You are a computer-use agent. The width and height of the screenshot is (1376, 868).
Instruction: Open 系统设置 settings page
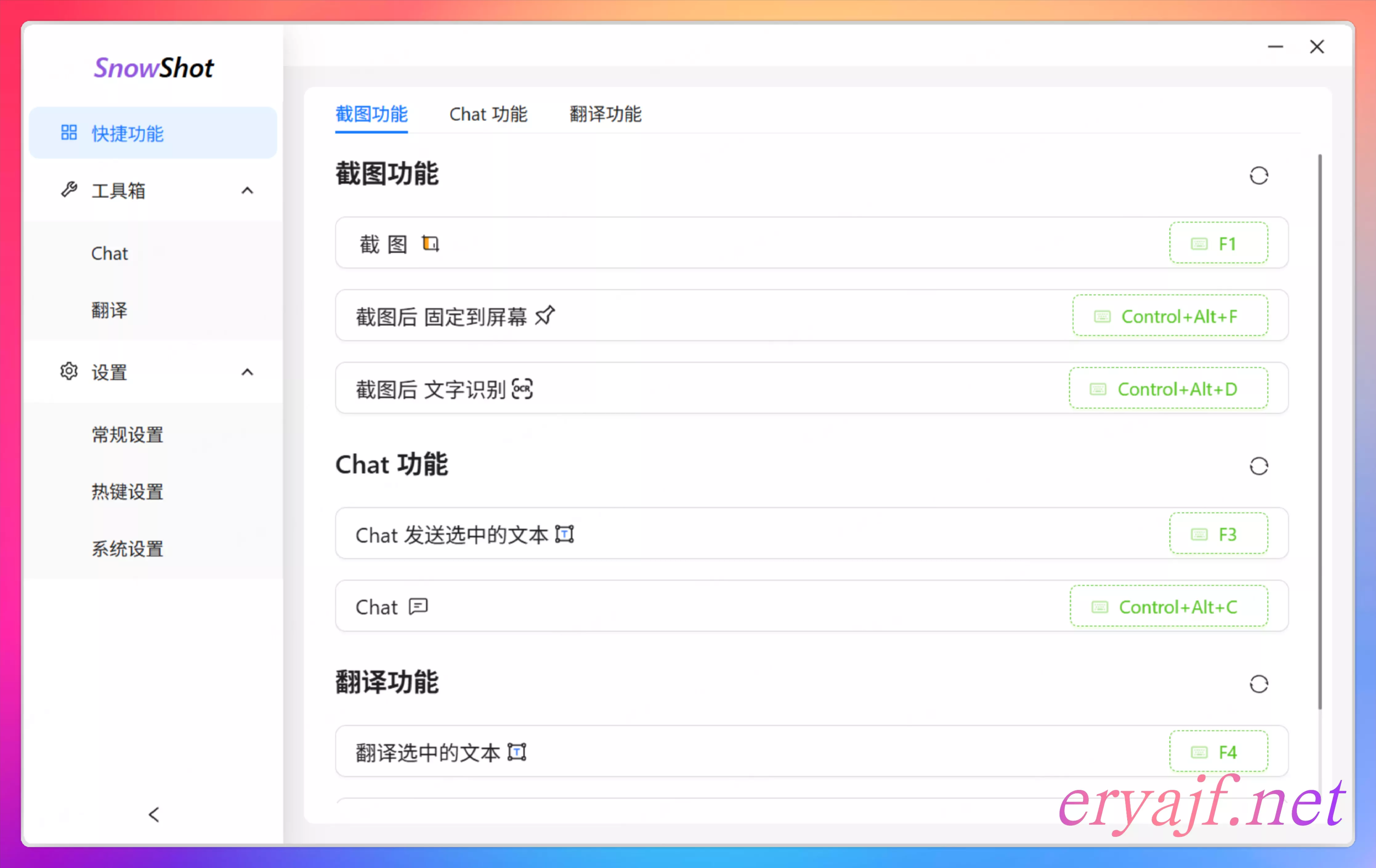tap(127, 549)
